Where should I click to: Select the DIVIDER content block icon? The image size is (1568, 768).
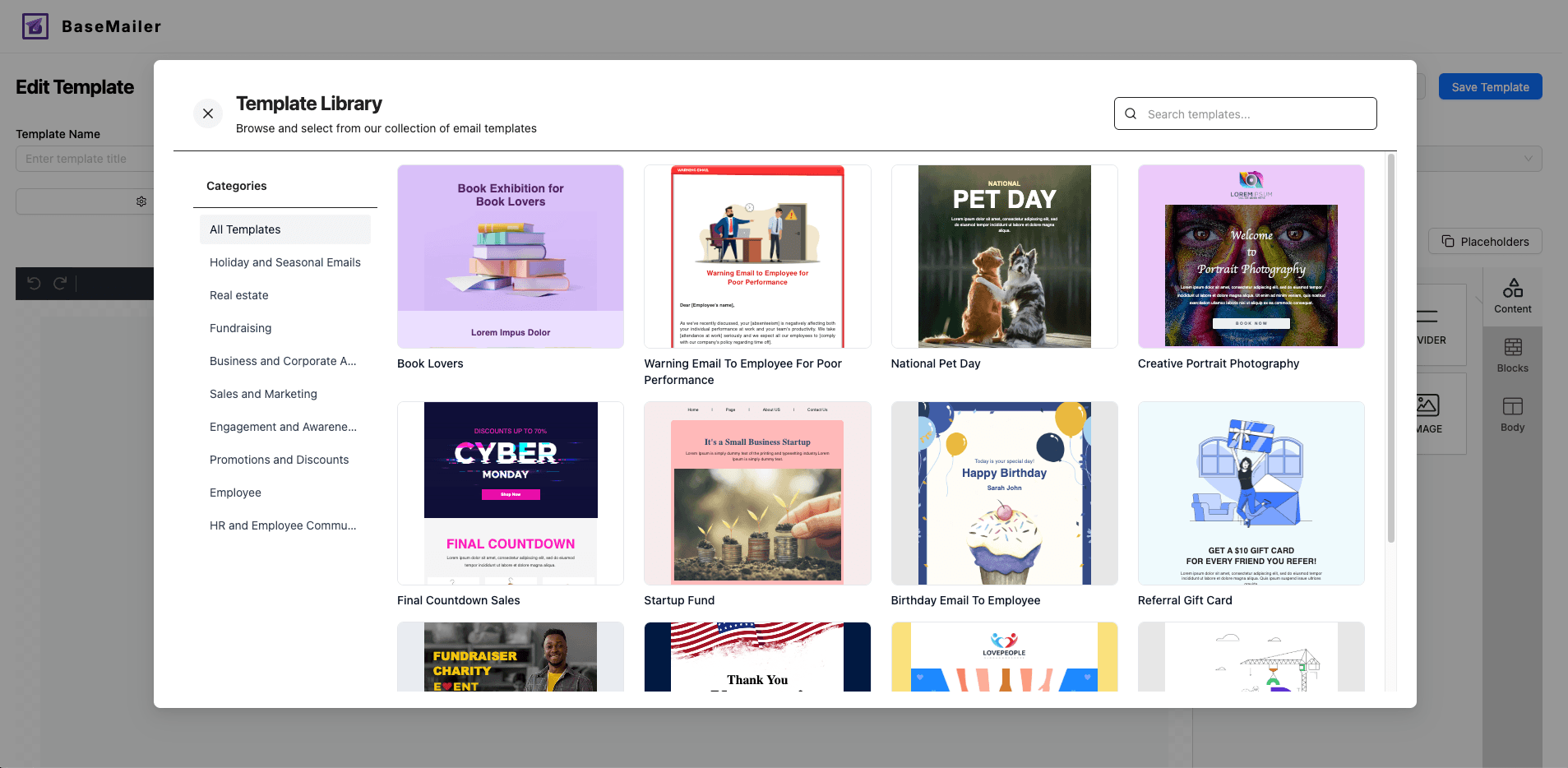tap(1428, 316)
